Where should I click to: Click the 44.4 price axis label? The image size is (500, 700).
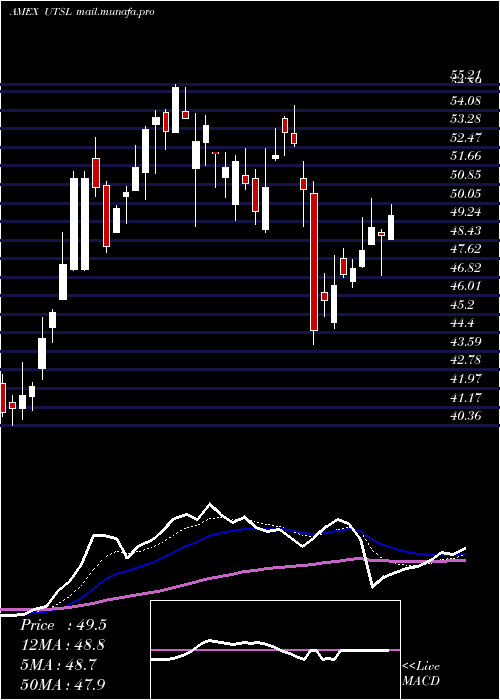(462, 323)
